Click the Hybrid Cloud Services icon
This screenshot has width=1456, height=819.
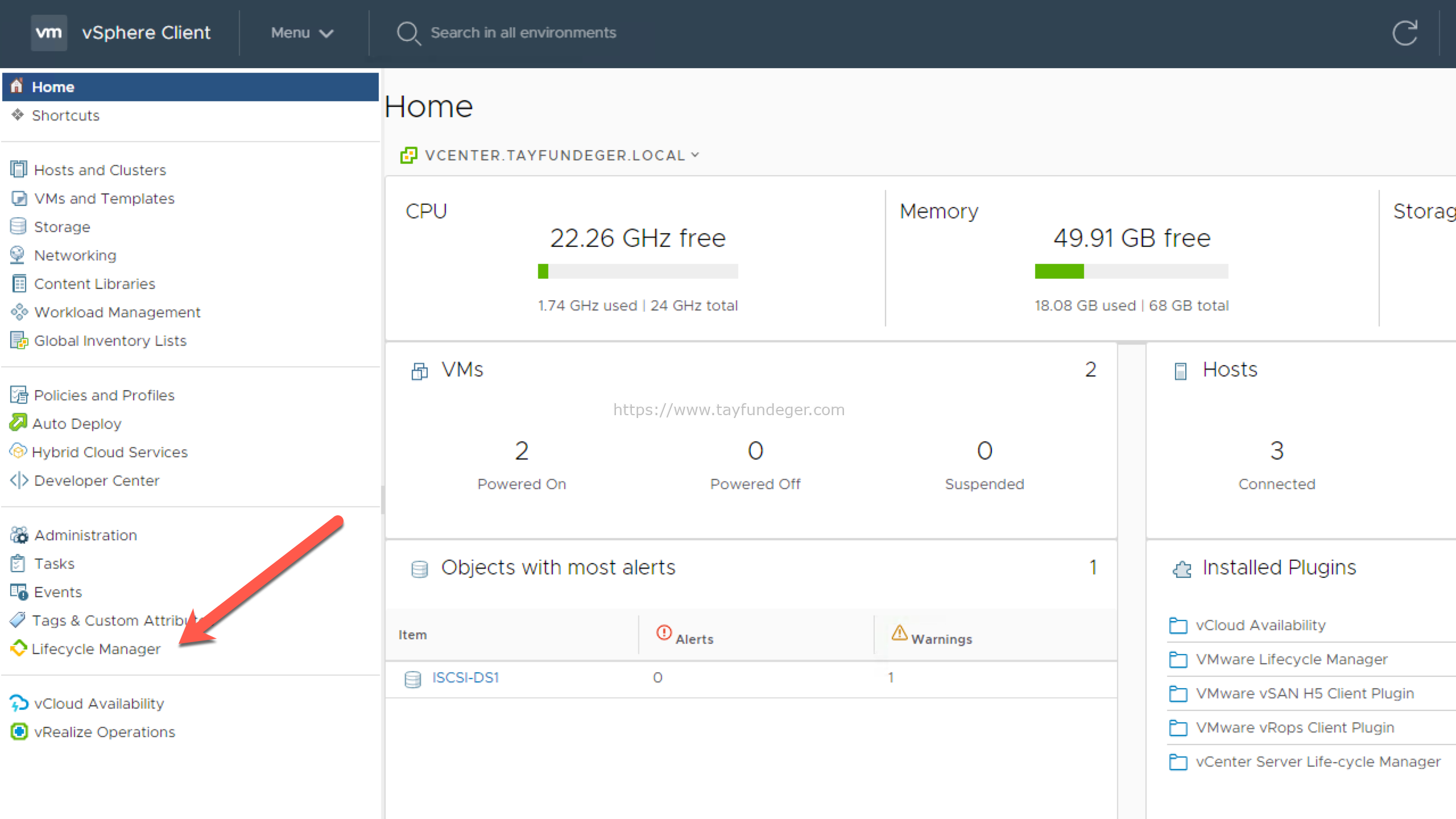click(x=18, y=452)
